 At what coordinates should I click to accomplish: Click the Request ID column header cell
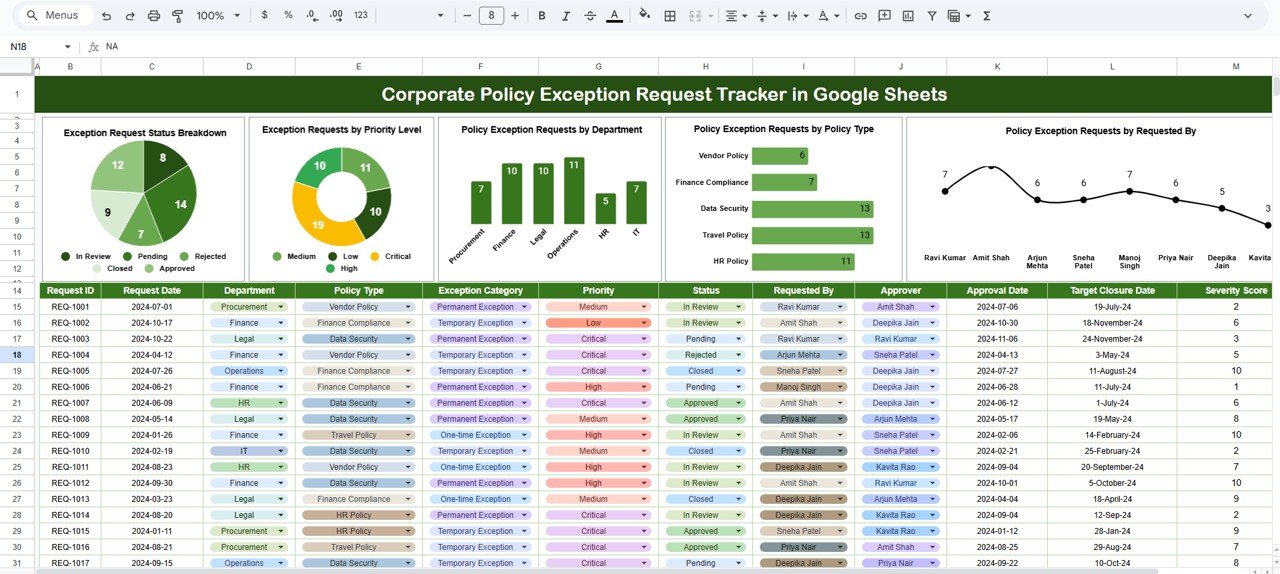(x=70, y=291)
